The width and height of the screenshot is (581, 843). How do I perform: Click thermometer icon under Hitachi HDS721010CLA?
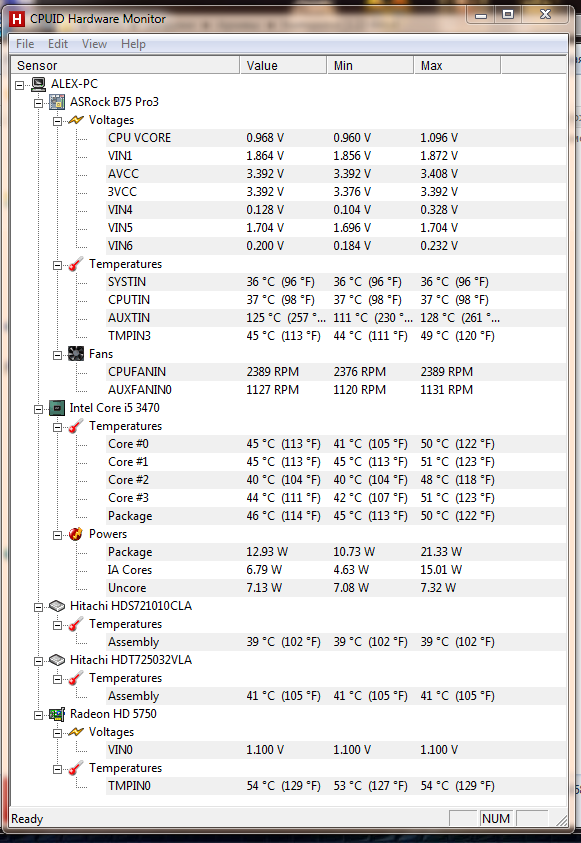click(76, 624)
